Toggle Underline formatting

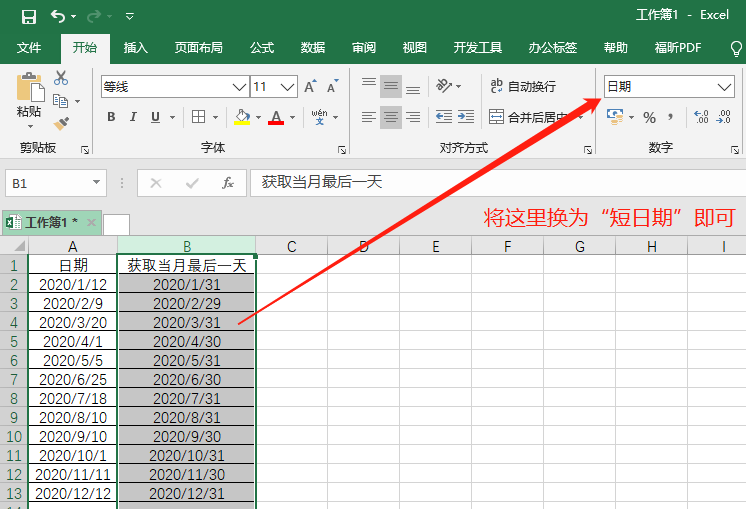(155, 117)
